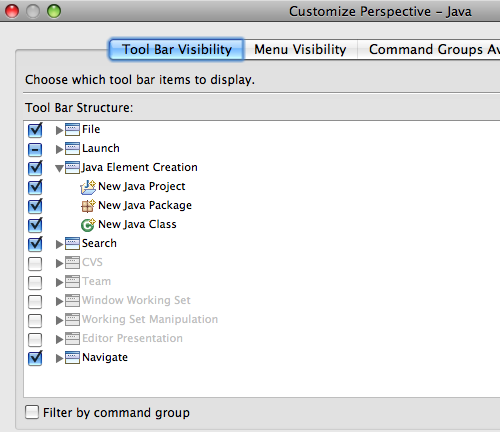
Task: Click the Team toolbar group icon
Action: tap(72, 282)
